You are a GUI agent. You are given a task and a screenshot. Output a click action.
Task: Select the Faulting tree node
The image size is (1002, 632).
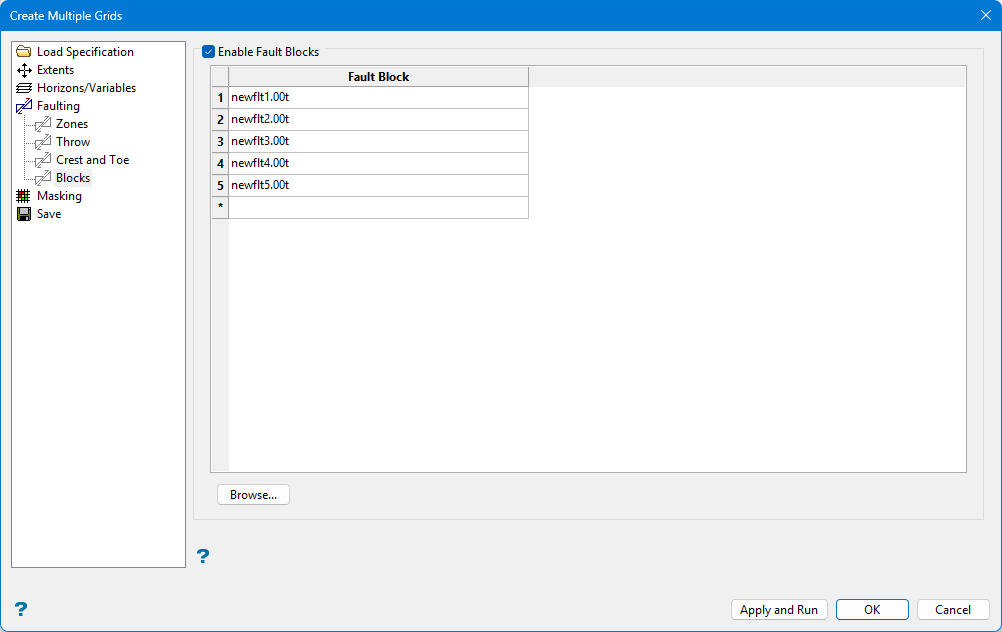pyautogui.click(x=58, y=106)
